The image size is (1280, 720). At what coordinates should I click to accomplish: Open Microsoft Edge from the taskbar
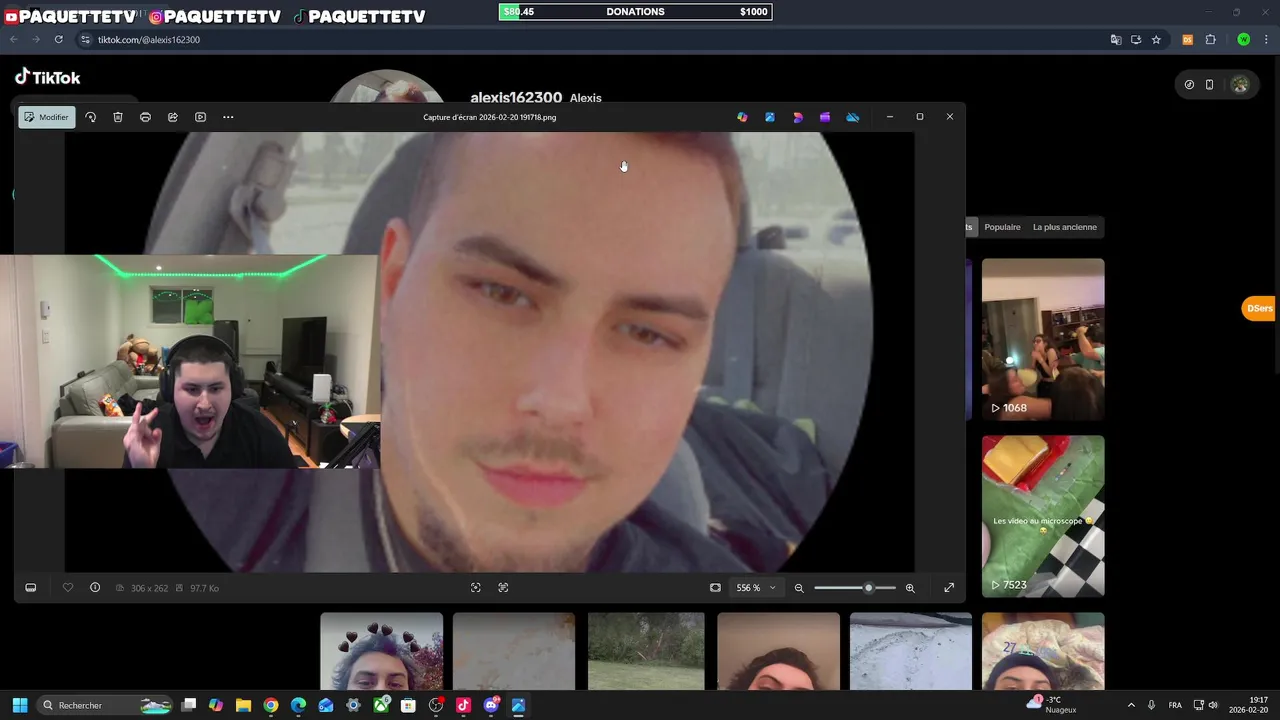(298, 705)
